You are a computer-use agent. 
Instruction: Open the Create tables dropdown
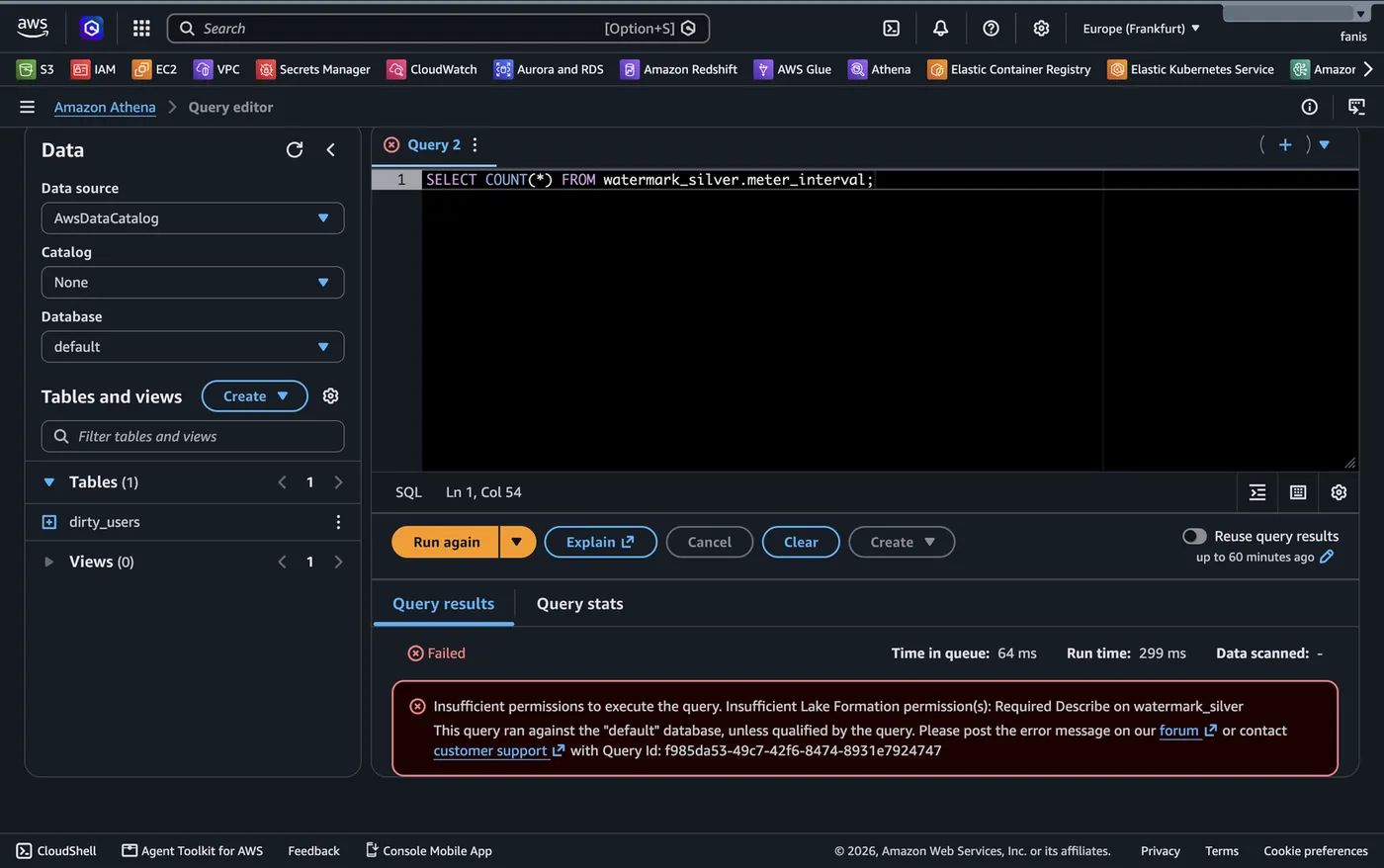[255, 396]
